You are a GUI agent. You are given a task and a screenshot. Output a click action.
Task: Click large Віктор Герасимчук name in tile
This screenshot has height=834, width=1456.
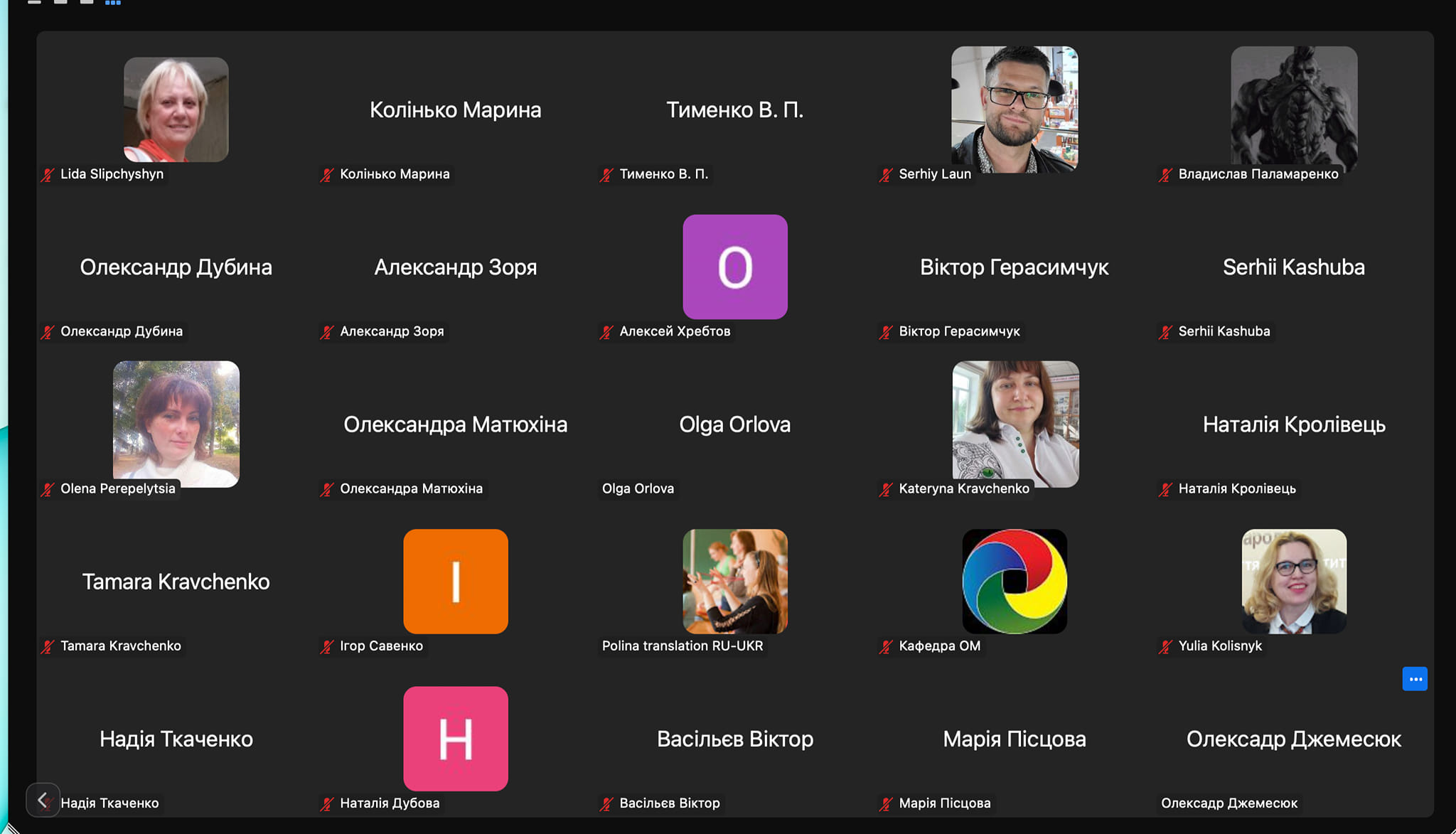[1015, 267]
